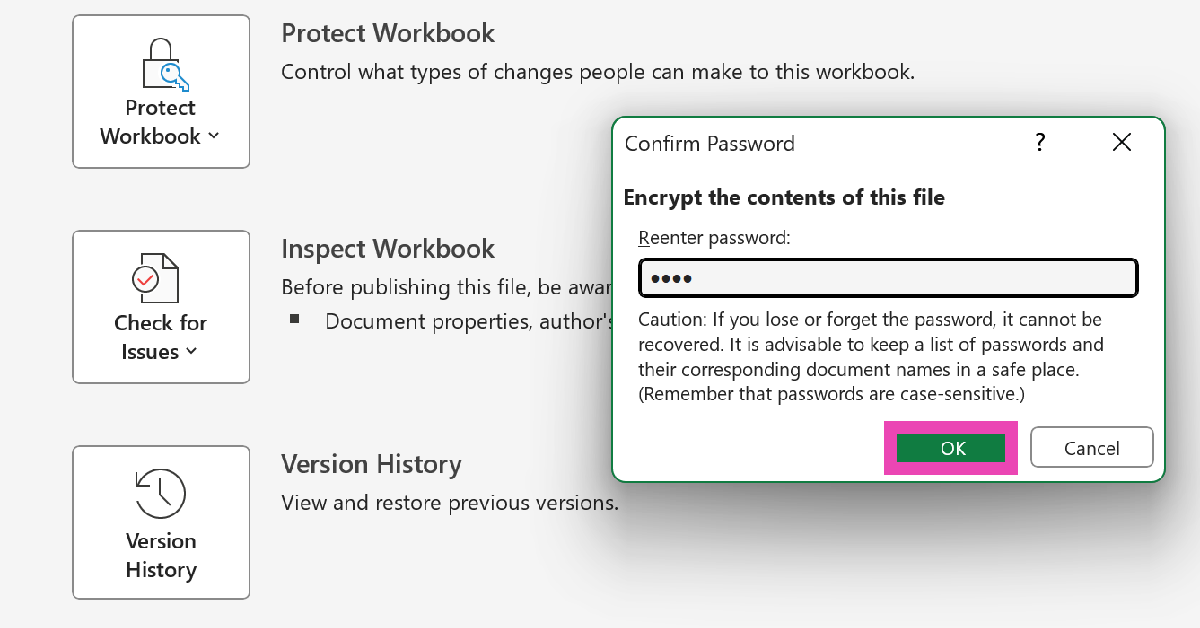Click the 'Encrypt the contents of this file' text
Viewport: 1200px width, 628px height.
pyautogui.click(x=784, y=197)
